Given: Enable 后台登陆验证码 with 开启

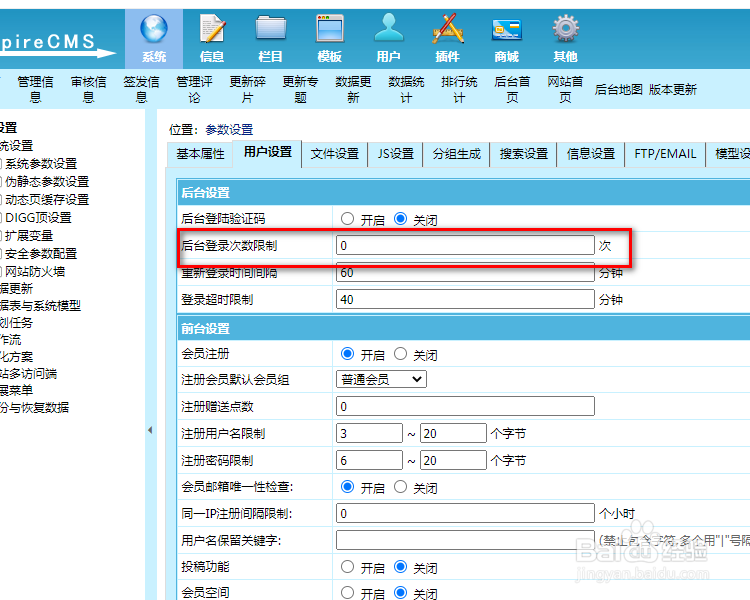Looking at the screenshot, I should coord(347,219).
